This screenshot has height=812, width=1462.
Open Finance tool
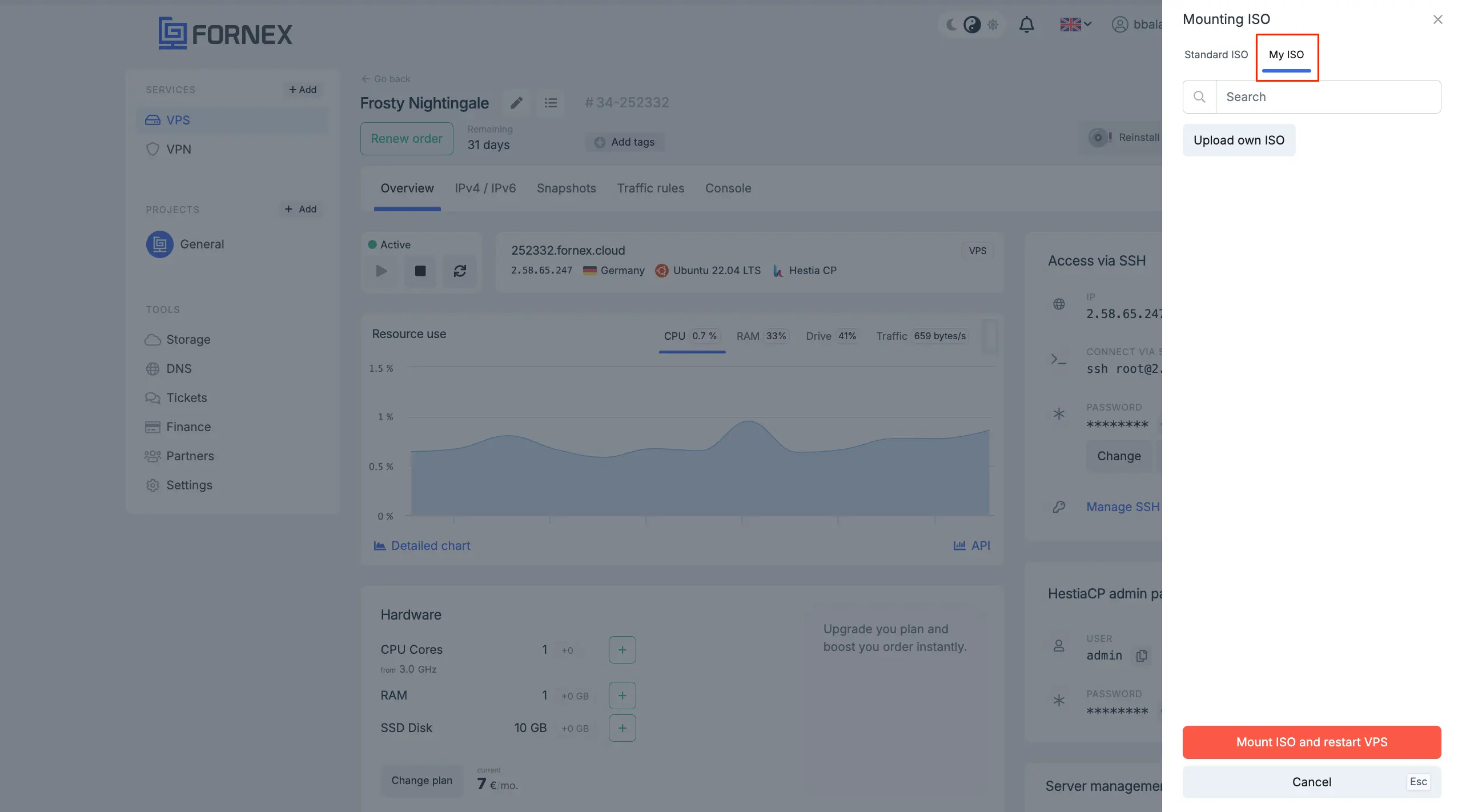(x=178, y=427)
